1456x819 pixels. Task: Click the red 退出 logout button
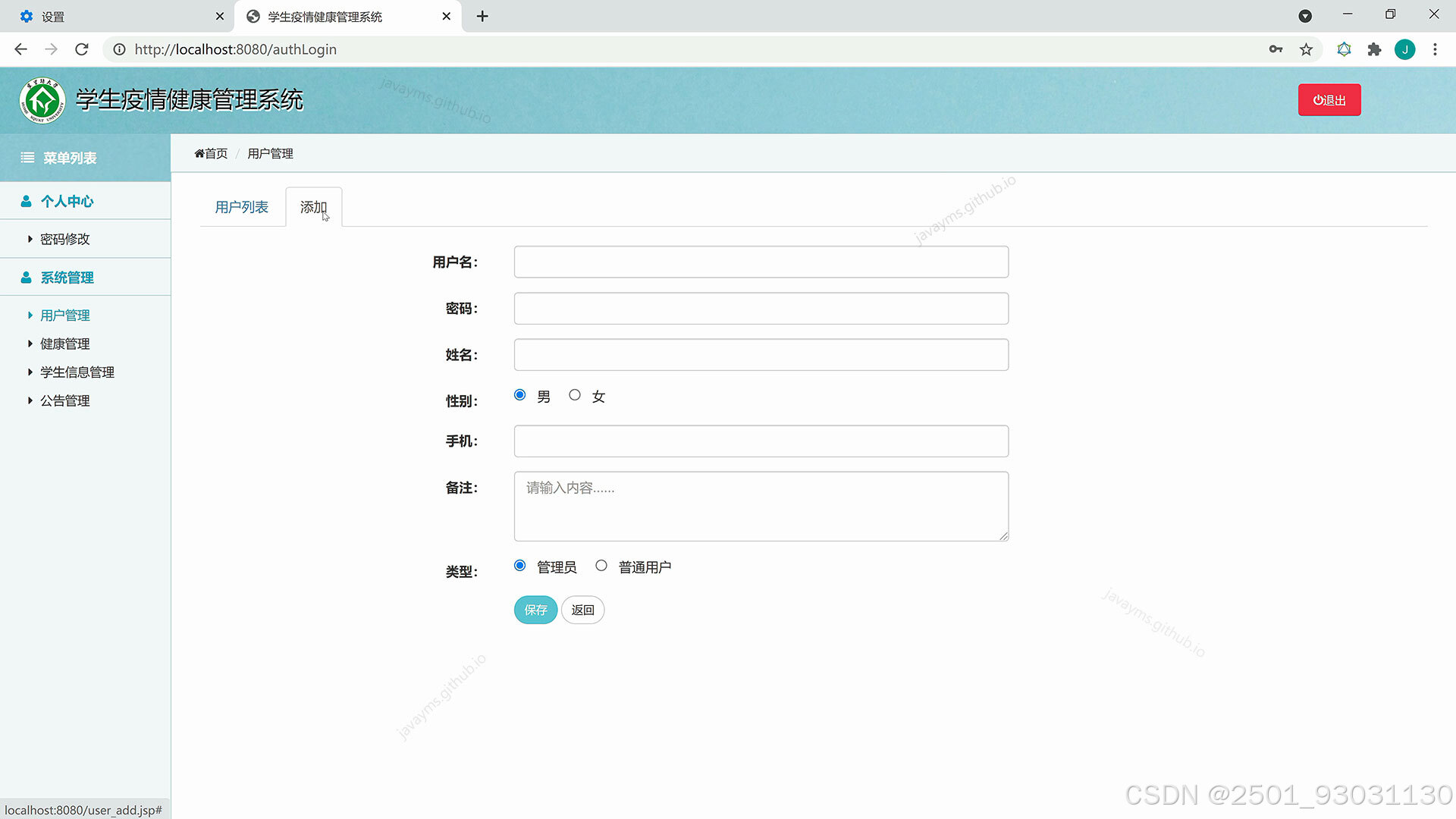pos(1329,100)
